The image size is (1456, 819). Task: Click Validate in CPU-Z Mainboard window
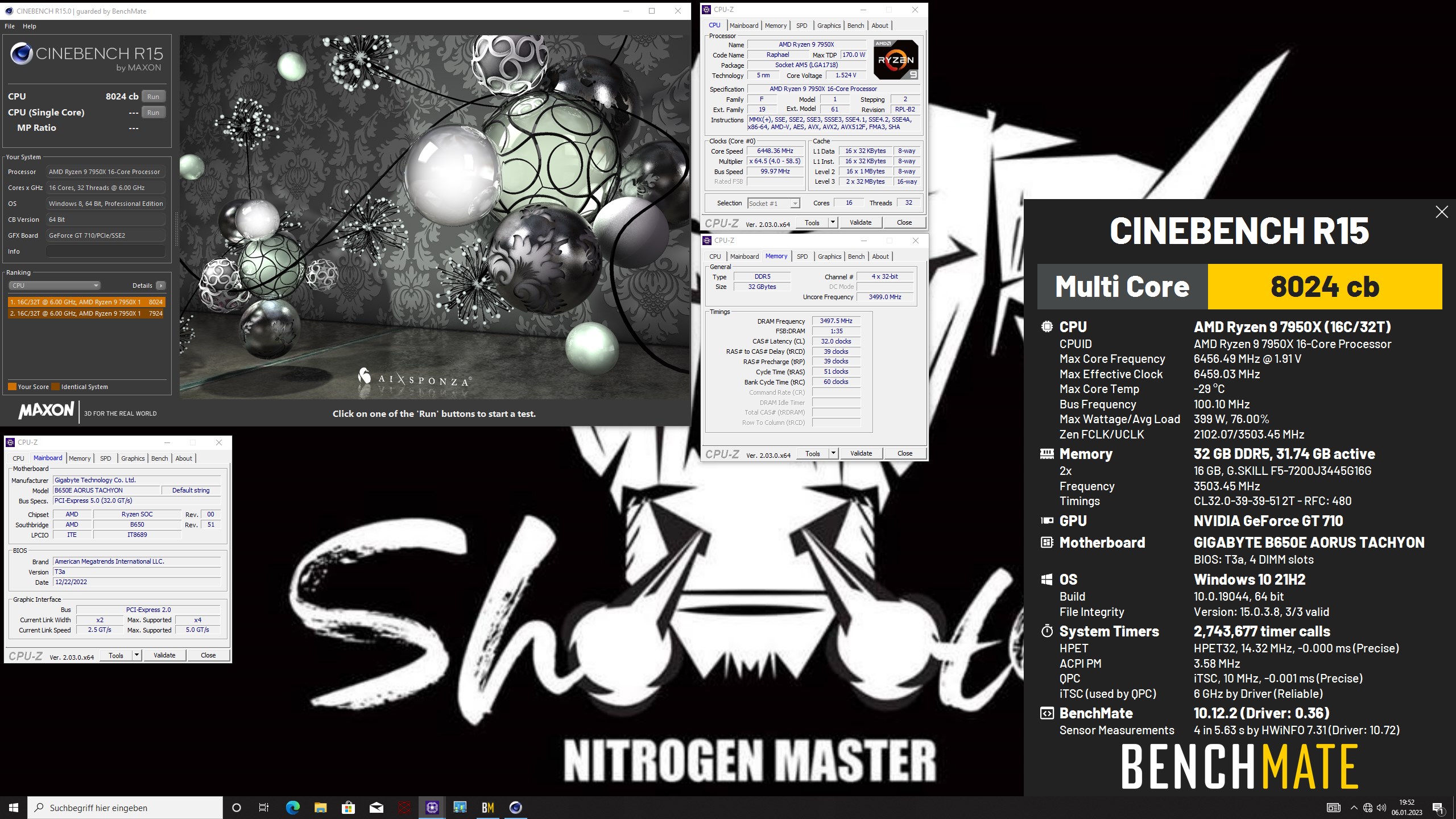point(164,655)
